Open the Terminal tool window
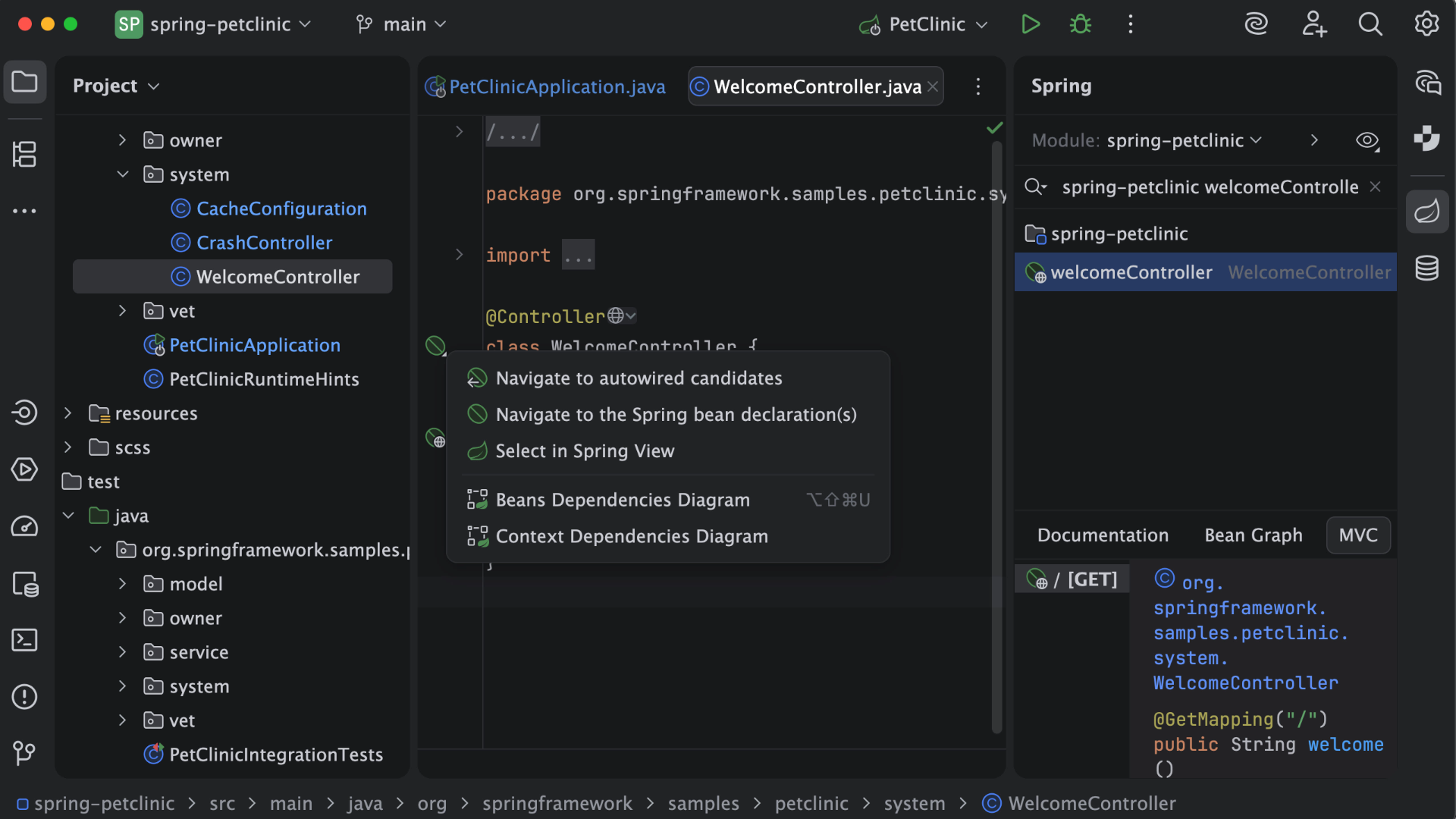 [24, 640]
